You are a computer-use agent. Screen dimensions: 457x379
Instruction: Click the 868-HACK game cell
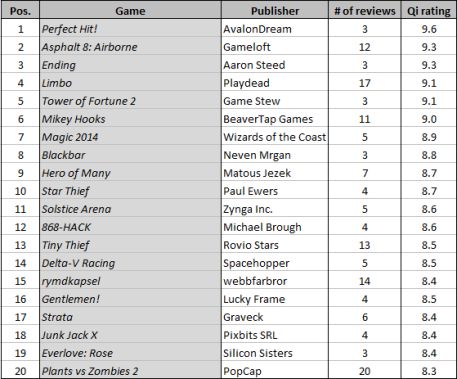[130, 227]
